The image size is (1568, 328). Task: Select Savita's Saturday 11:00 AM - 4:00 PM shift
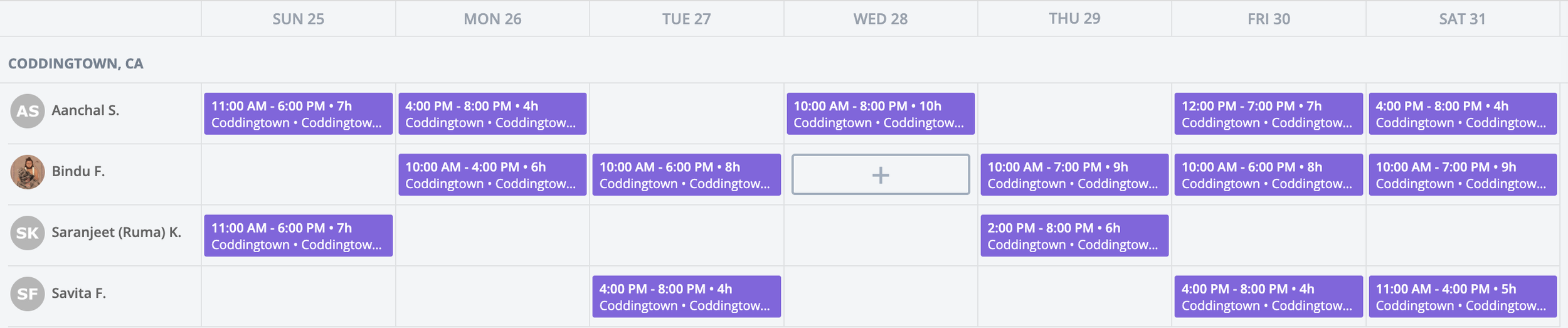point(1463,296)
